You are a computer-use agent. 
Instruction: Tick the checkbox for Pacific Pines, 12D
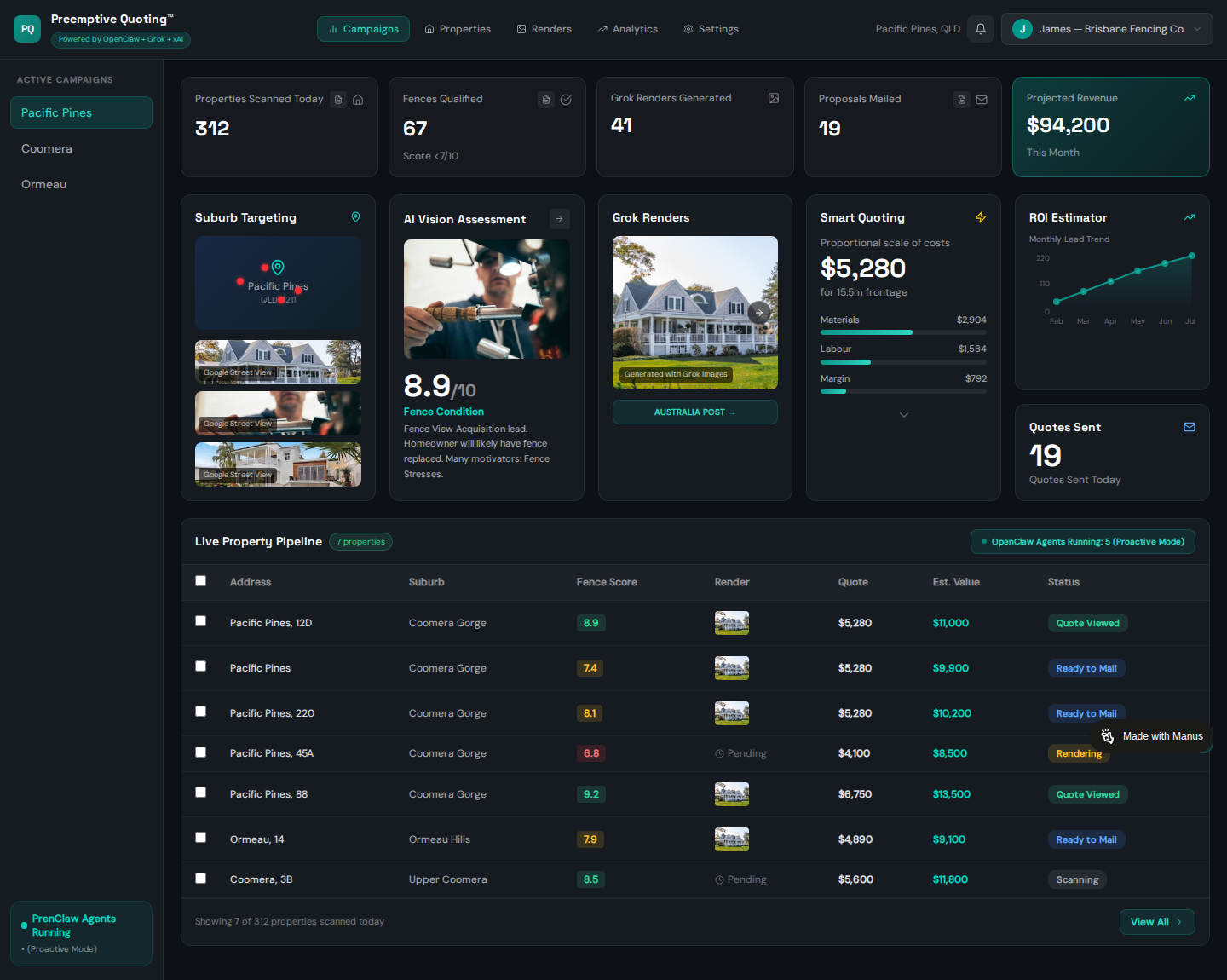coord(201,621)
